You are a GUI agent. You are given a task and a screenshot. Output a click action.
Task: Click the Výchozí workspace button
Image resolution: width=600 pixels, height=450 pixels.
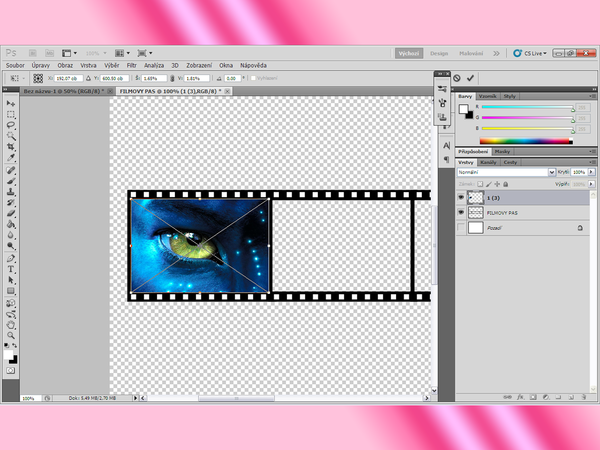(407, 52)
